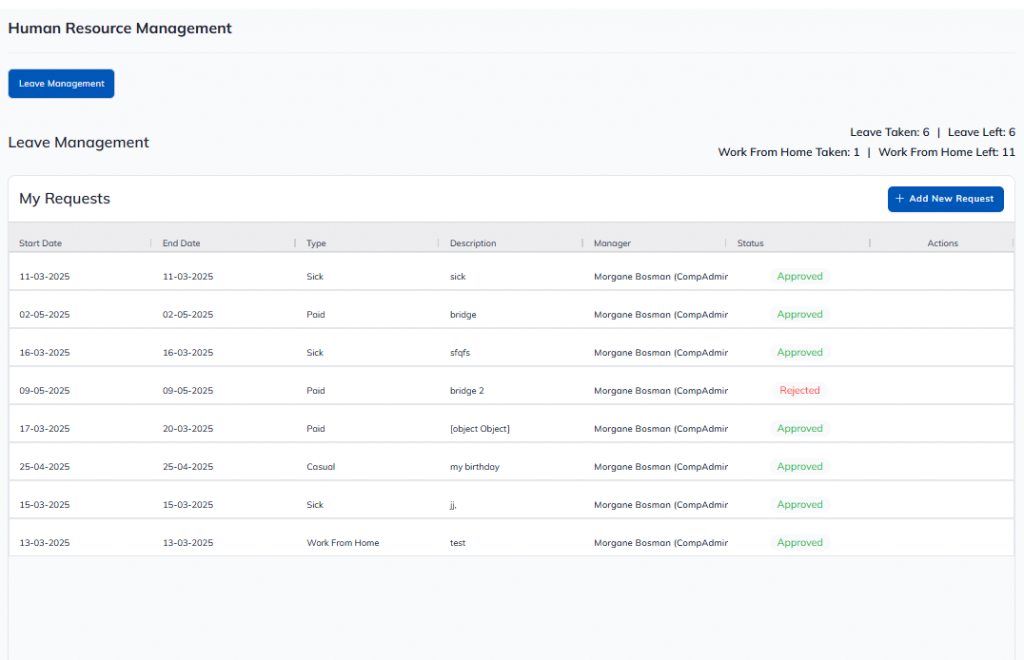The image size is (1024, 660).
Task: Select the Casual leave type cell
Action: [x=322, y=467]
